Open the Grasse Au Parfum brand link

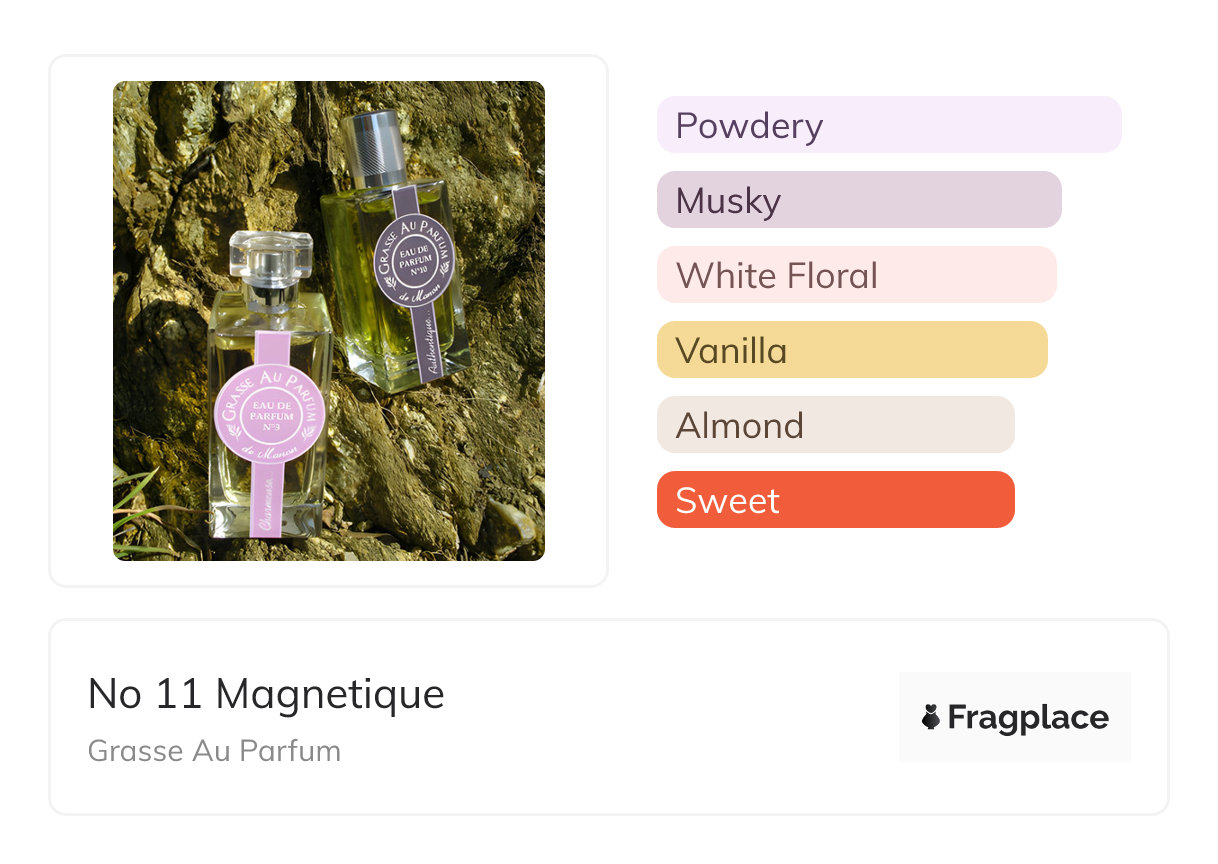[214, 750]
